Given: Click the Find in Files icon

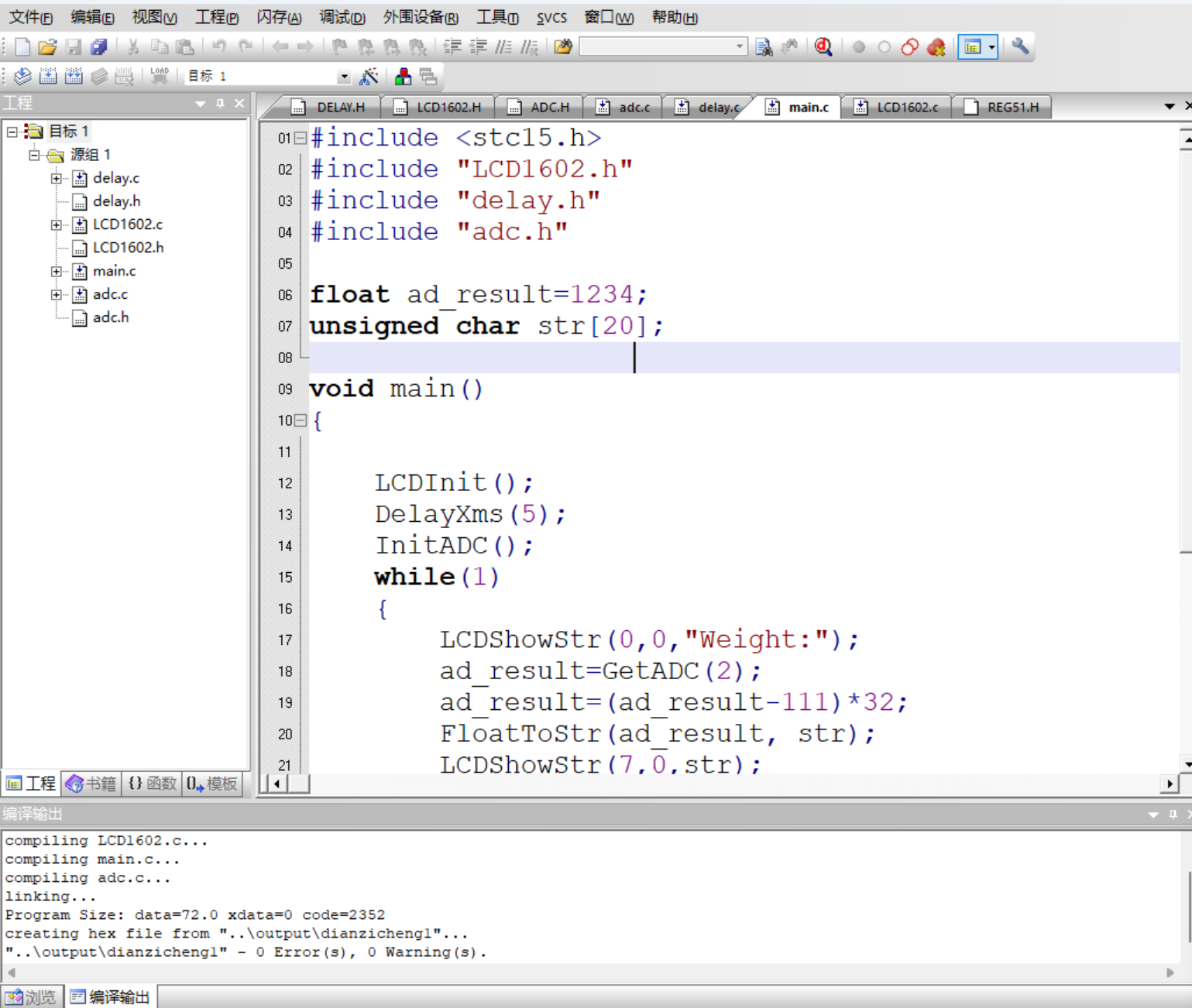Looking at the screenshot, I should pos(563,47).
